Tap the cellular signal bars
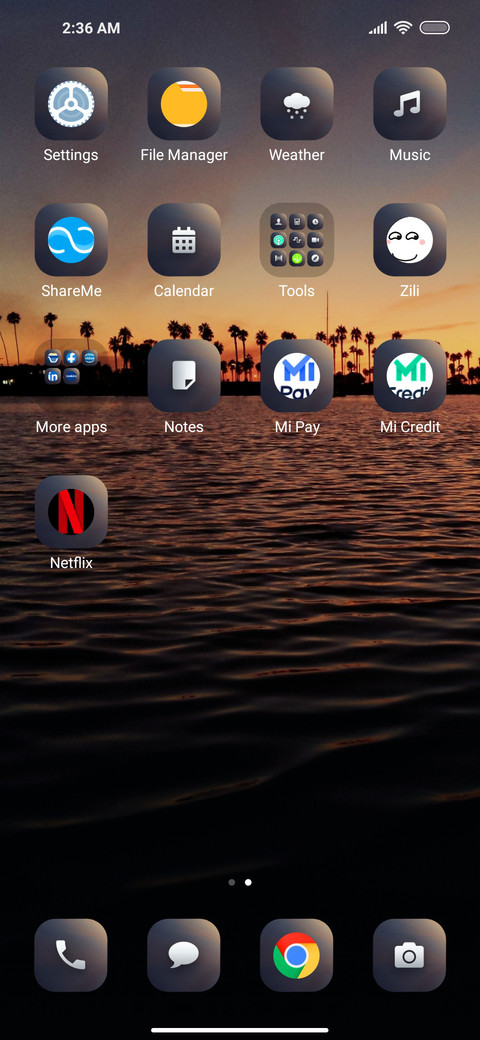 coord(378,28)
